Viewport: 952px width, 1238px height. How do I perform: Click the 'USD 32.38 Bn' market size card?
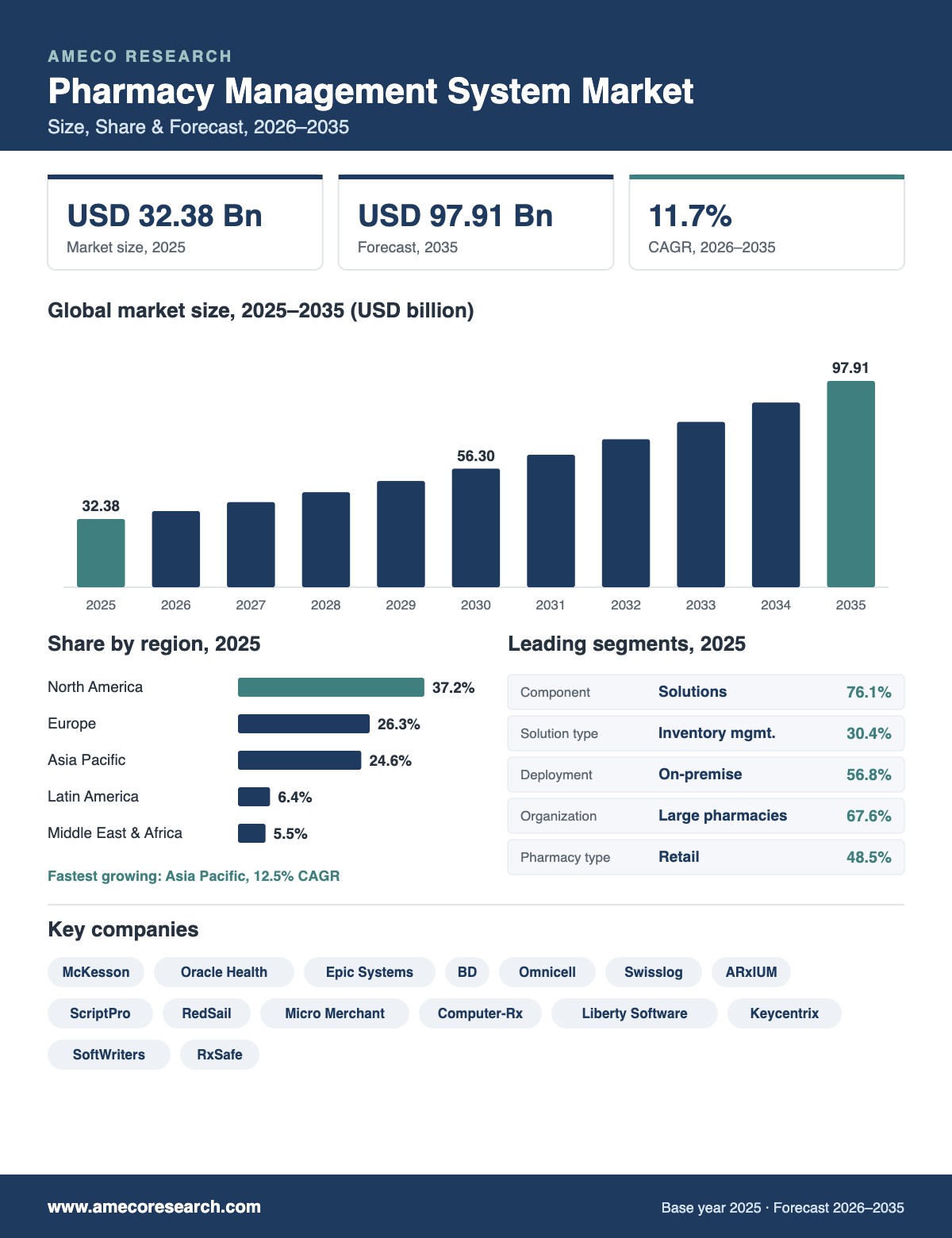pos(185,222)
